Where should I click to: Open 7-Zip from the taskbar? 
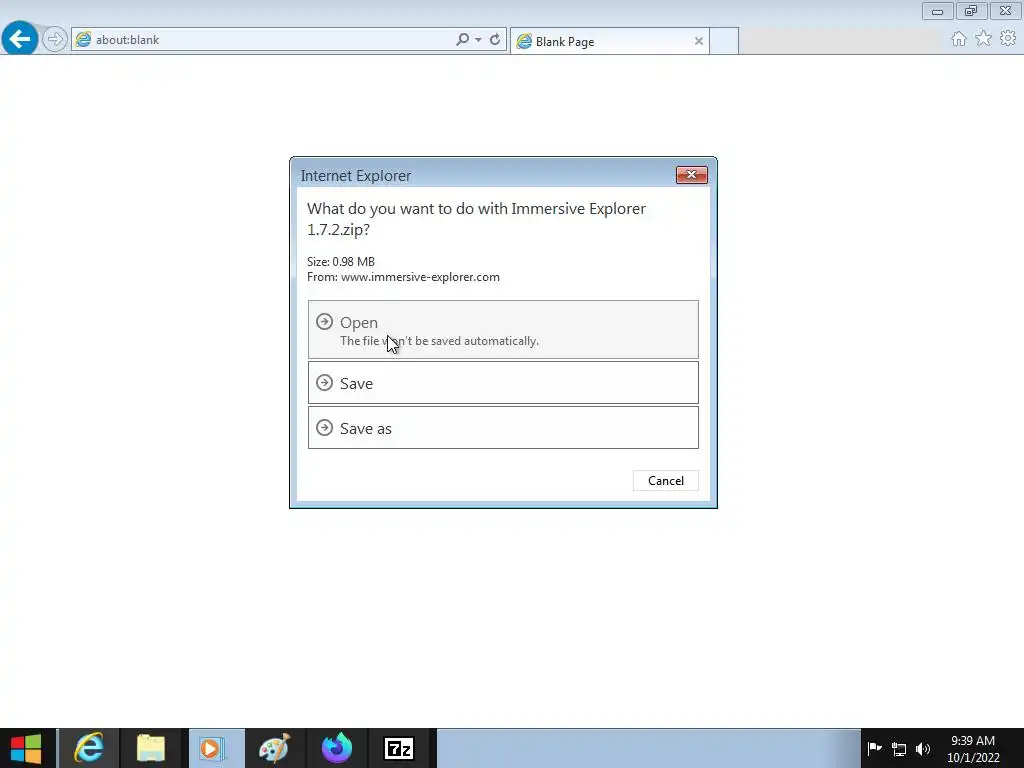(x=399, y=748)
